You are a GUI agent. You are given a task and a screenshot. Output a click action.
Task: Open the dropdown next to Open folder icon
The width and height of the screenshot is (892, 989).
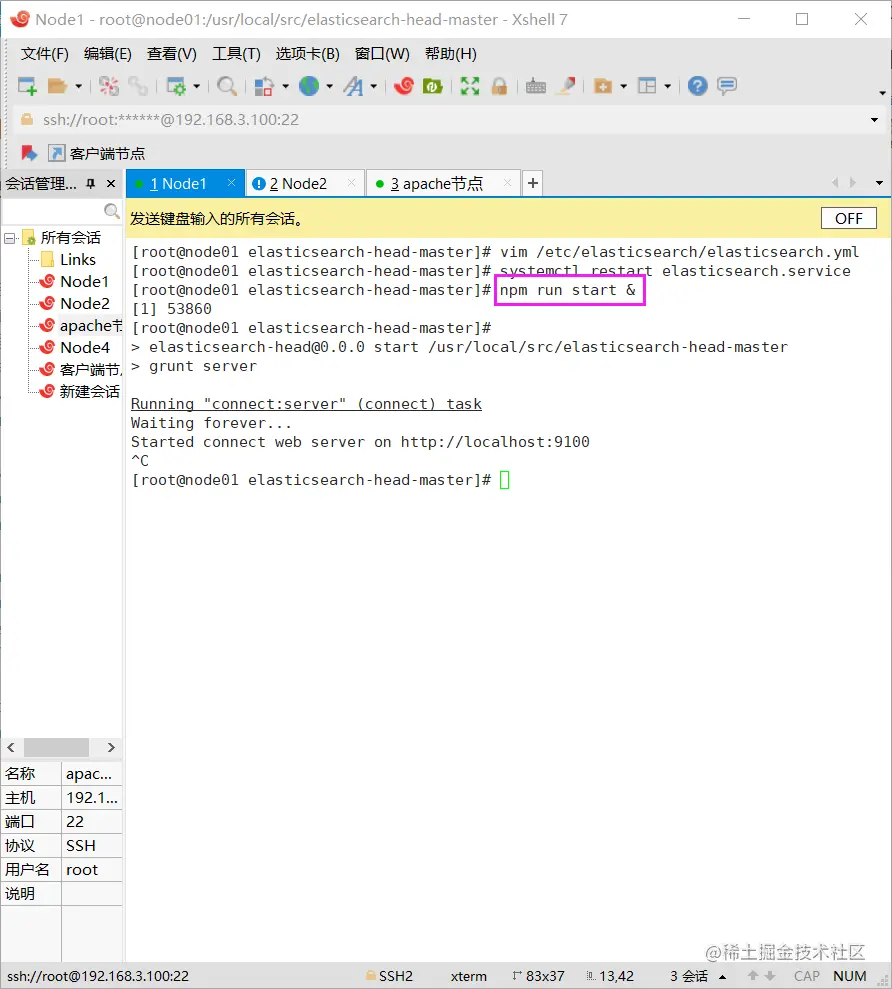click(78, 86)
